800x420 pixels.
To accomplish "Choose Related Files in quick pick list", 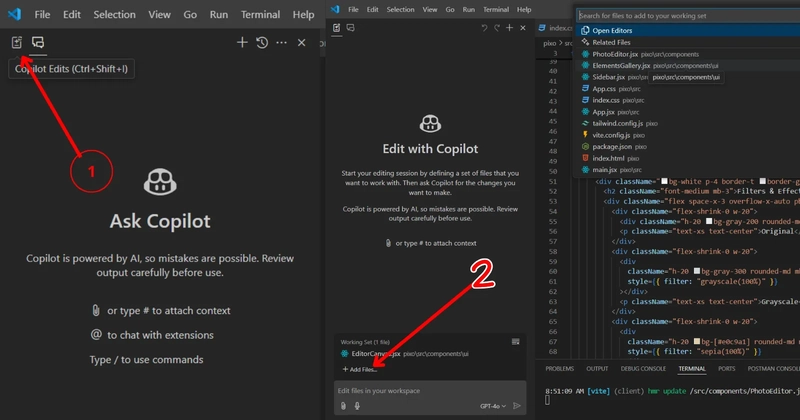I will 611,42.
